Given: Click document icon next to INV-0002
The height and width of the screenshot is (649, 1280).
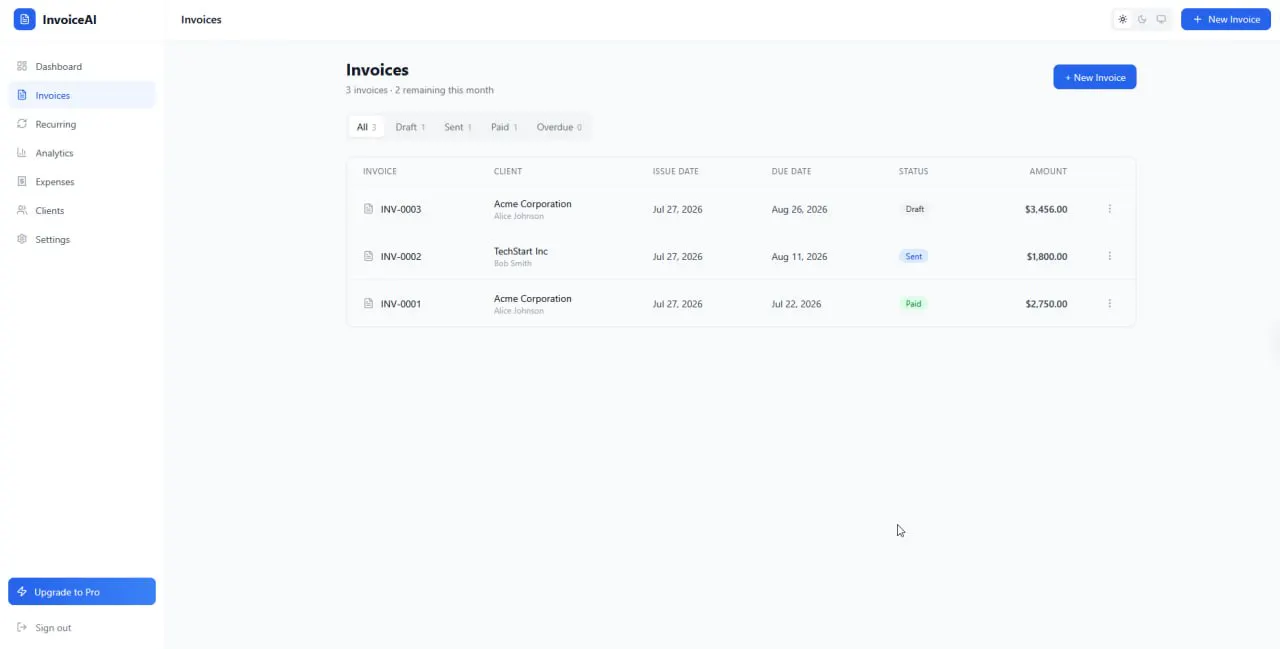Looking at the screenshot, I should pyautogui.click(x=368, y=256).
